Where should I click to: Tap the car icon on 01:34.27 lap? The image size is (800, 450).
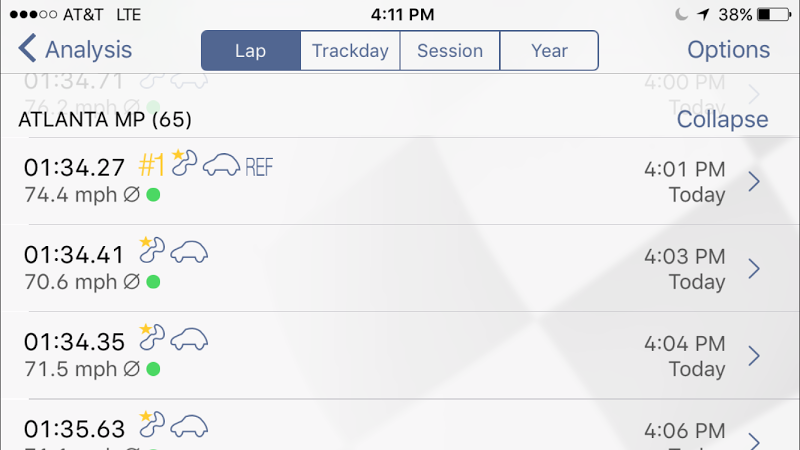221,166
